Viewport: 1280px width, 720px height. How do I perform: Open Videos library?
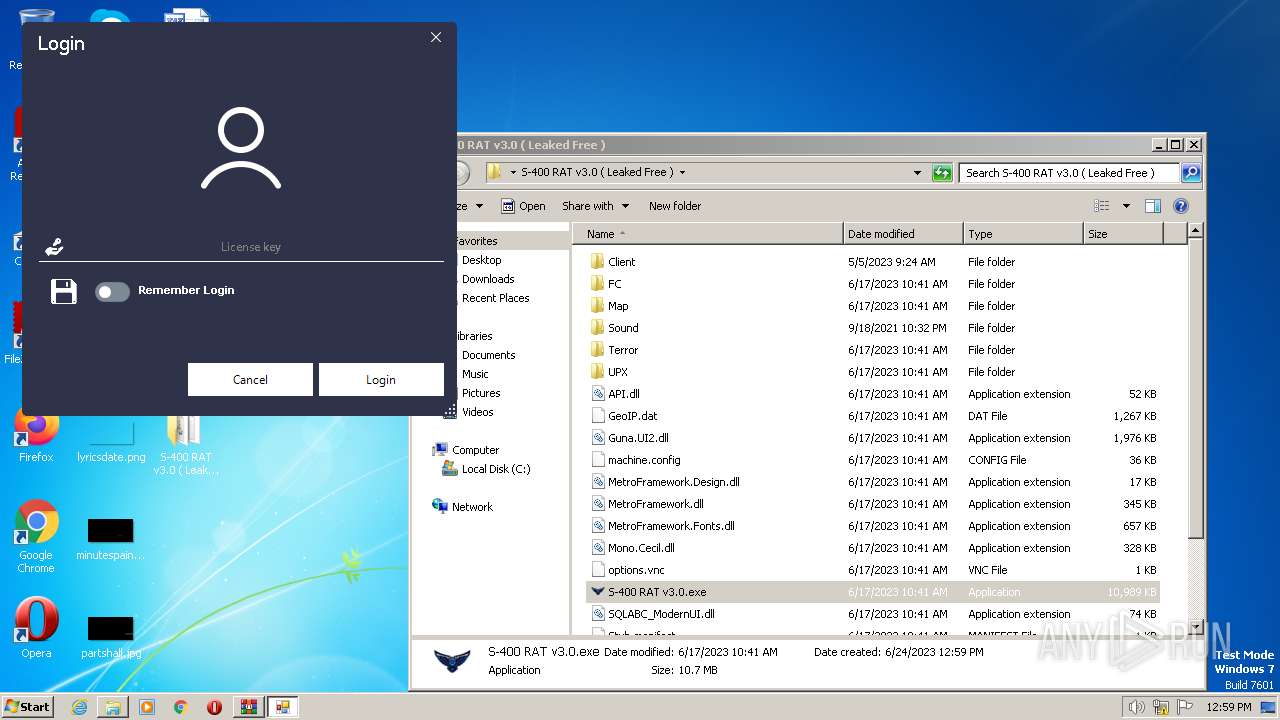477,412
